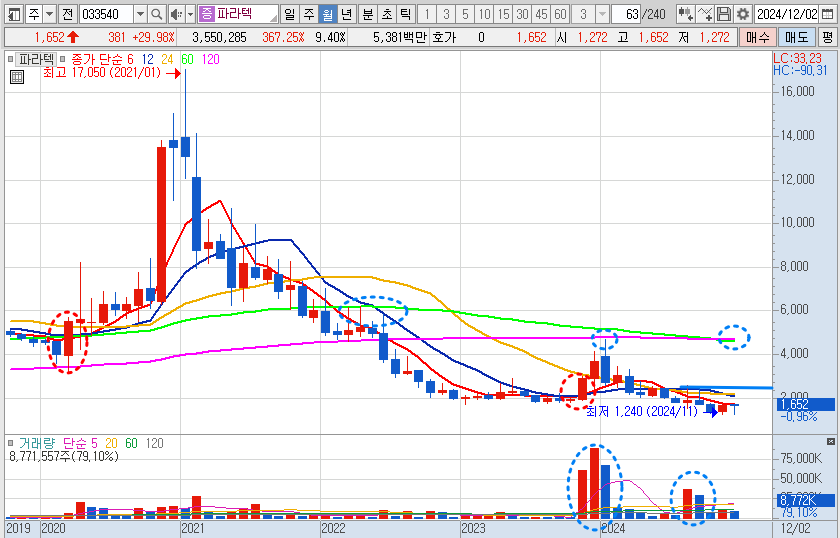Click the close icon of the volume panel
Viewport: 840px width, 538px height.
831,442
